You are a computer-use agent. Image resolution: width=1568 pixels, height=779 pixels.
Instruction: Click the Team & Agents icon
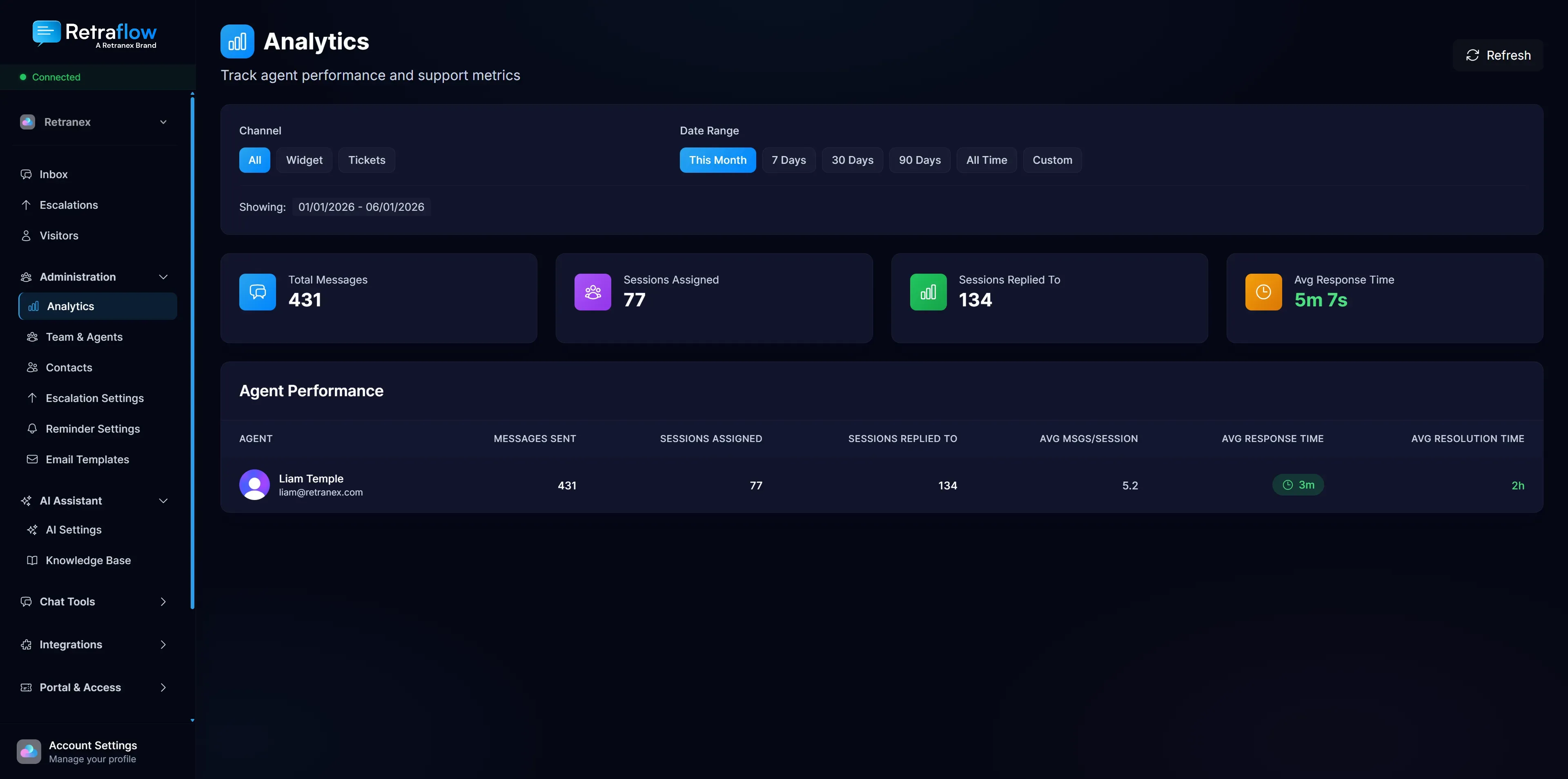click(32, 337)
